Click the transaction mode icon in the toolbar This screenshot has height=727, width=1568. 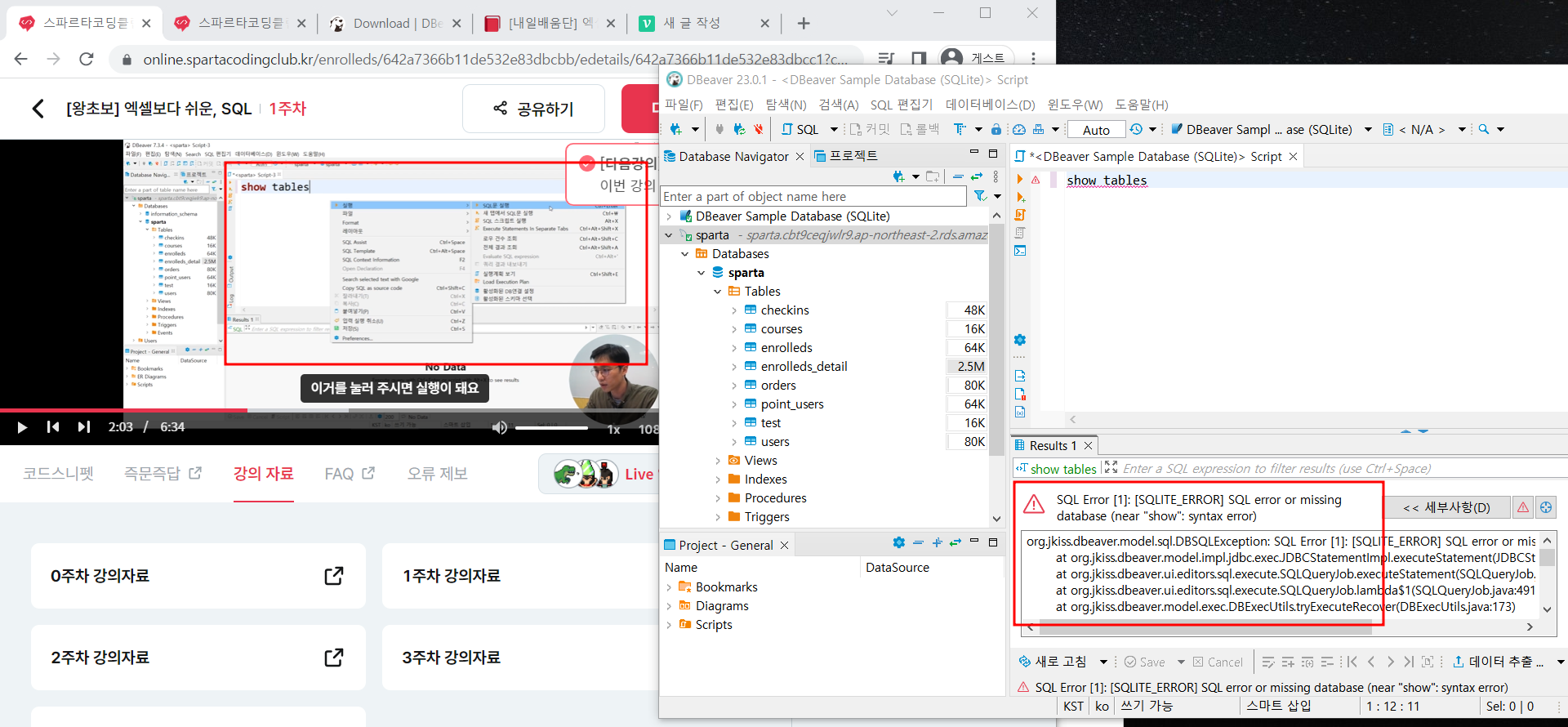pyautogui.click(x=960, y=129)
